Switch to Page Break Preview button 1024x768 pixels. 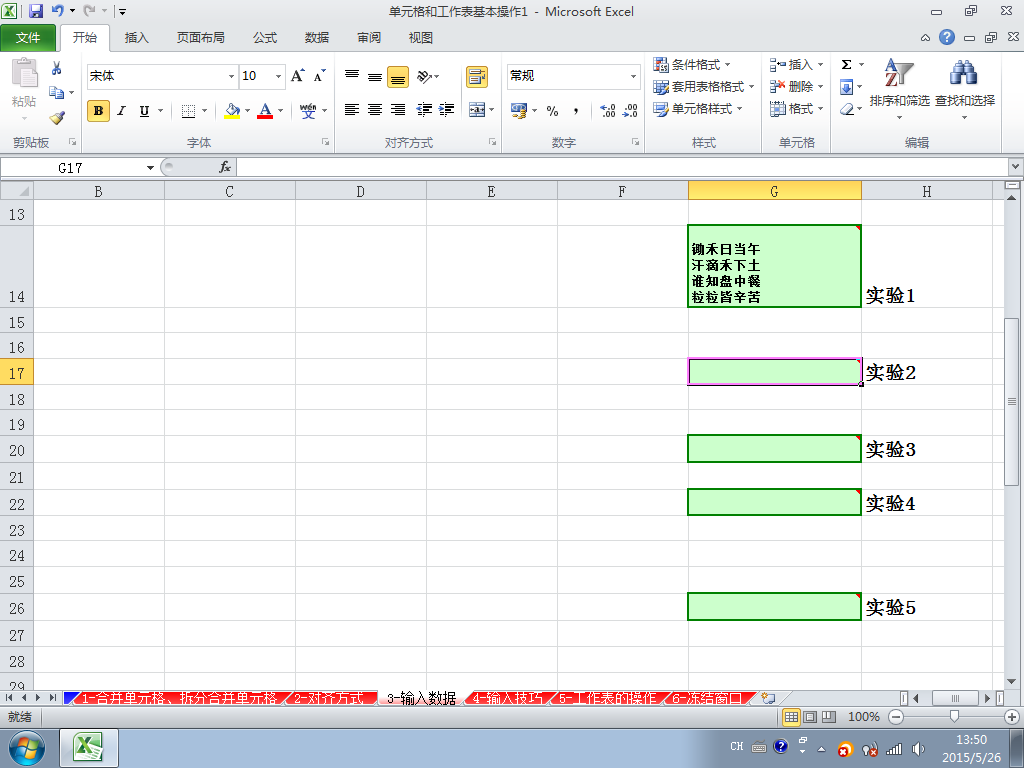(829, 717)
